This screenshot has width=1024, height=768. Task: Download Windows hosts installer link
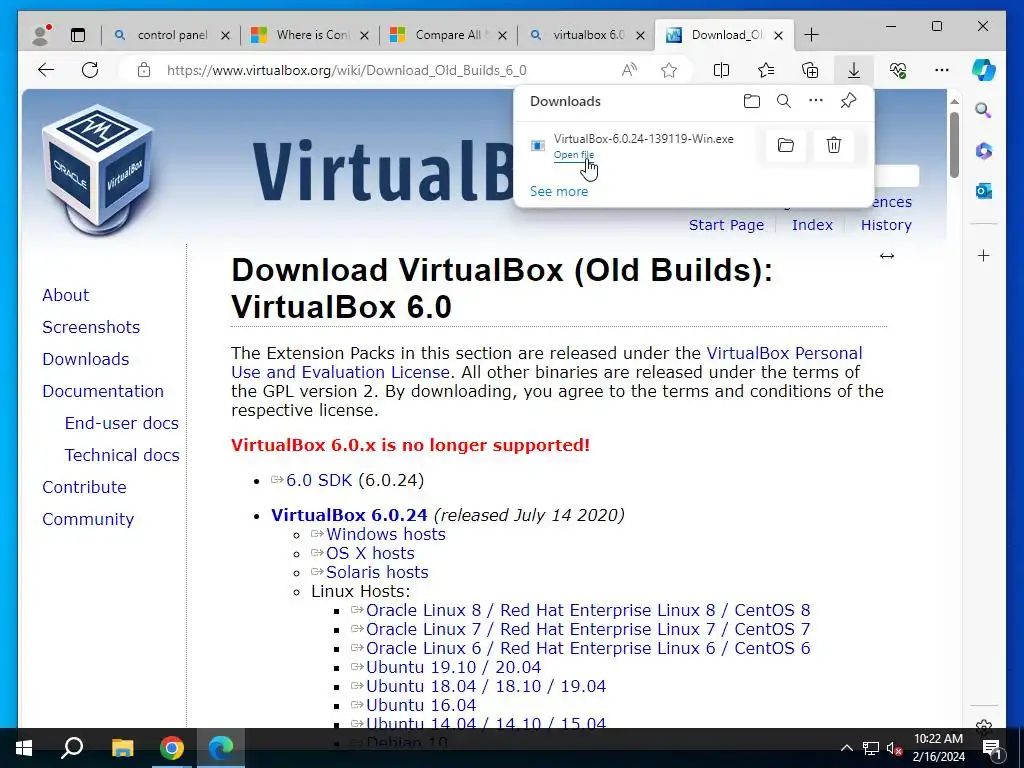pos(385,534)
